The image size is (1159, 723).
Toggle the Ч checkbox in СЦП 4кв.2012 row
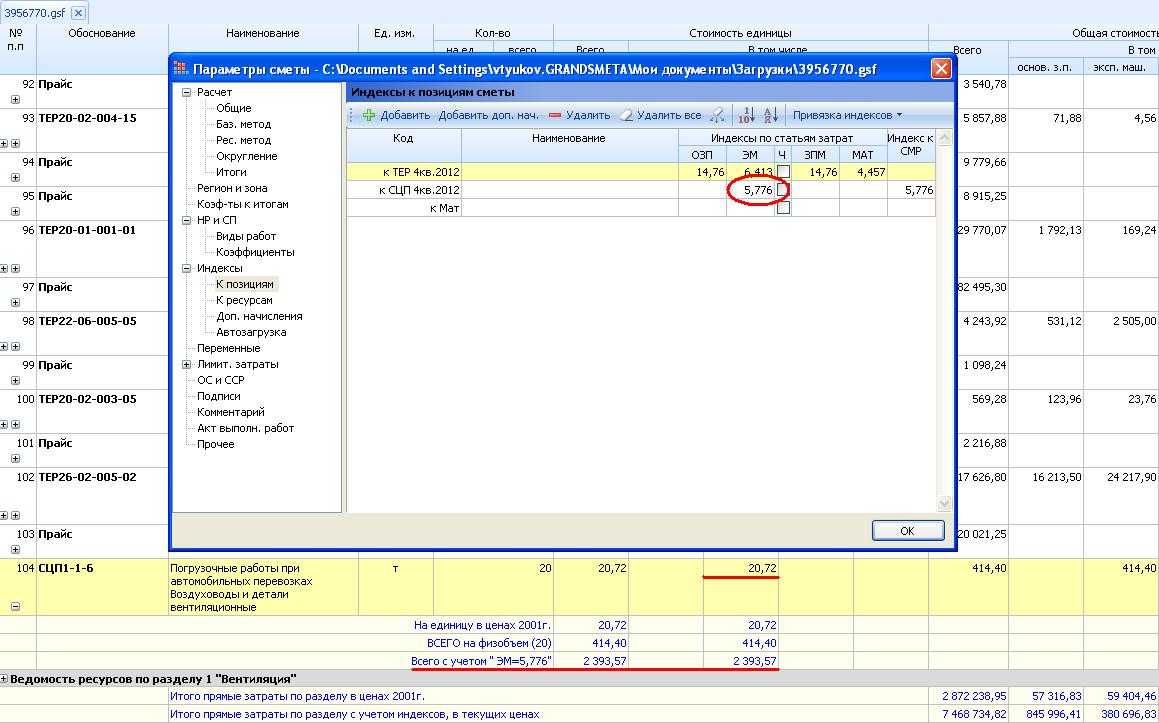(783, 190)
